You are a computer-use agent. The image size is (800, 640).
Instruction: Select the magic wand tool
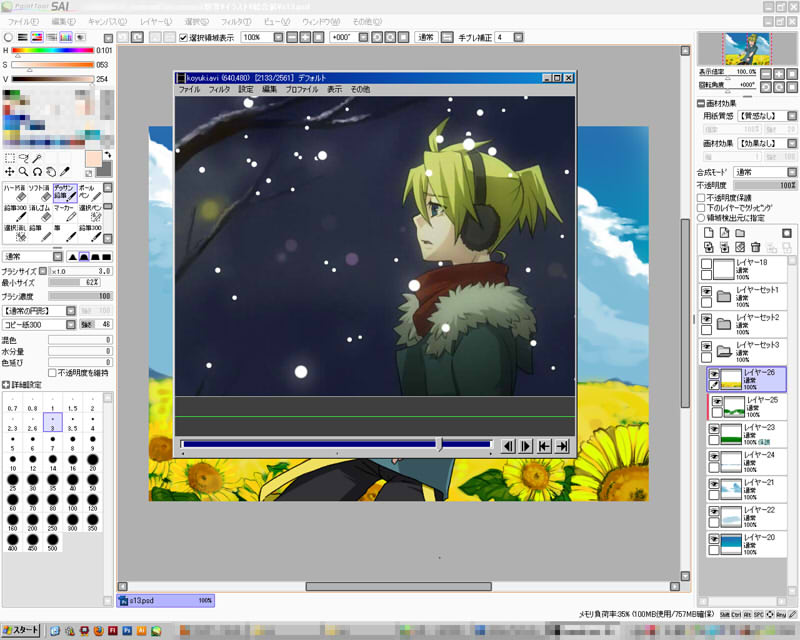coord(37,159)
